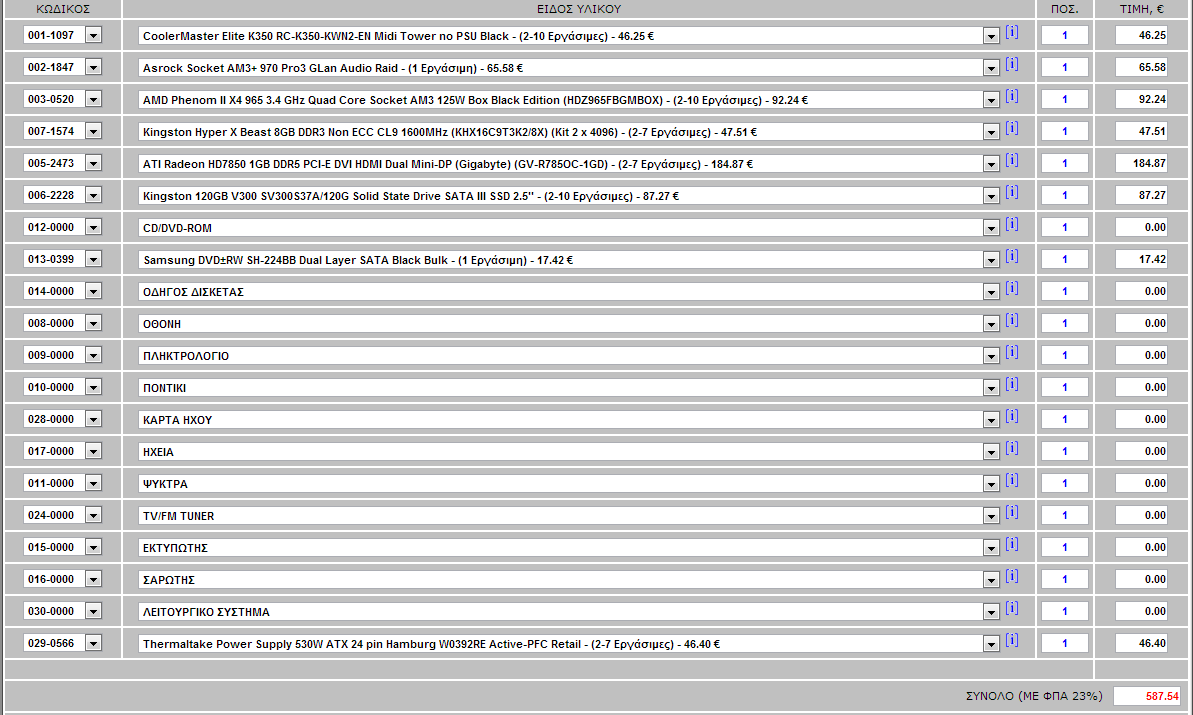Image resolution: width=1193 pixels, height=715 pixels.
Task: Click the total field showing 587.54
Action: click(x=1147, y=696)
